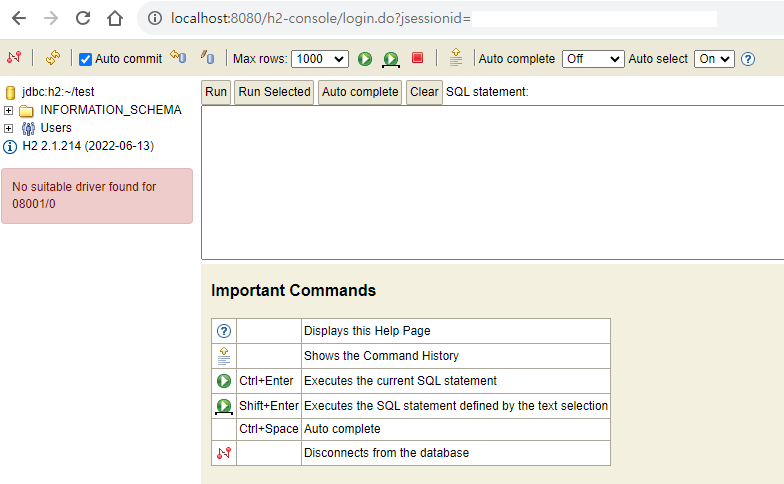Reload the browser page
Screen dimensions: 784x484
point(83,18)
